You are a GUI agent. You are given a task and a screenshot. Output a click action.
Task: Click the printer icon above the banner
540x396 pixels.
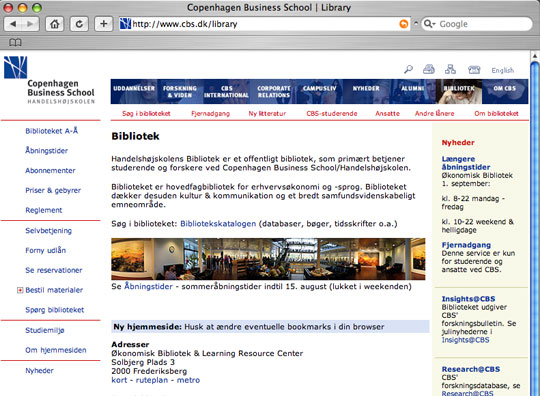(429, 69)
